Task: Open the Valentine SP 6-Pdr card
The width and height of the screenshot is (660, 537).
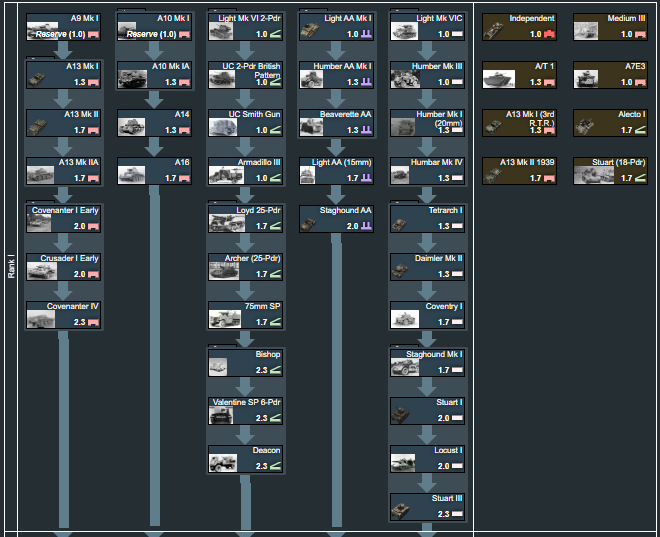Action: point(246,410)
